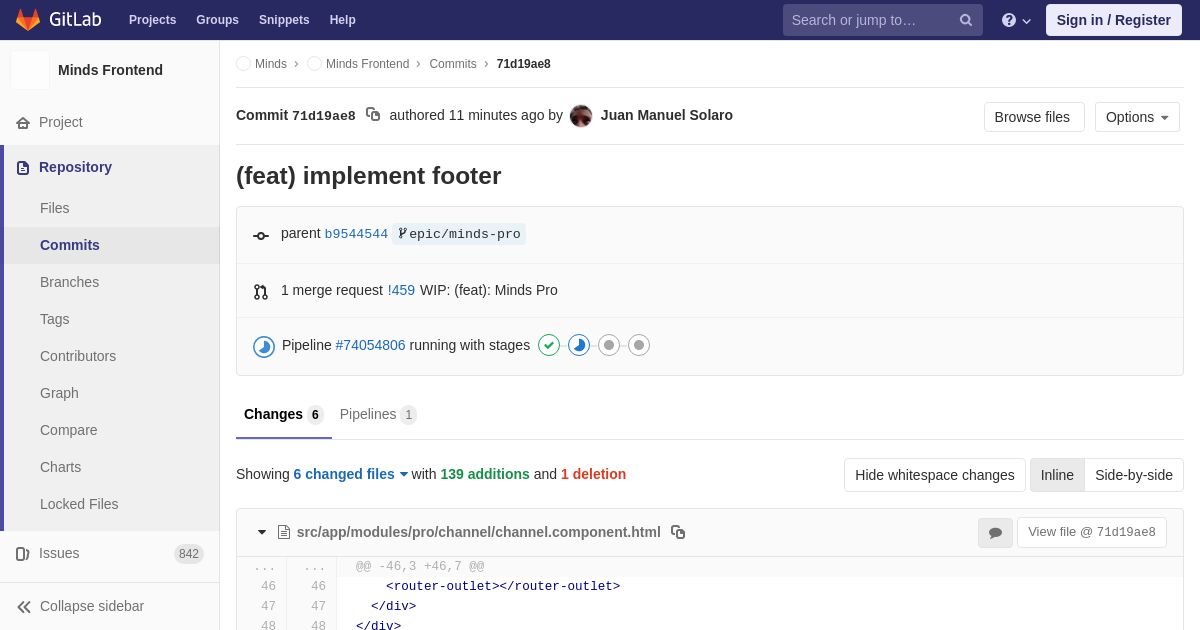
Task: Click the GitLab fox logo
Action: click(28, 20)
